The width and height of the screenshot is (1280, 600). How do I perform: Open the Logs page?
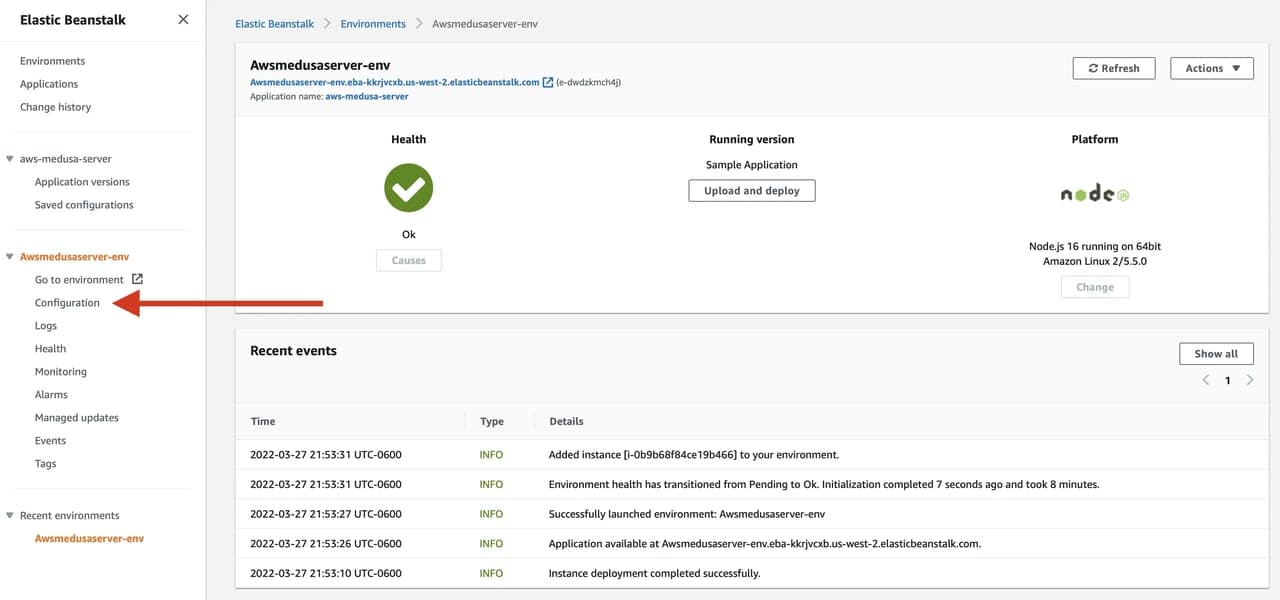[x=46, y=326]
